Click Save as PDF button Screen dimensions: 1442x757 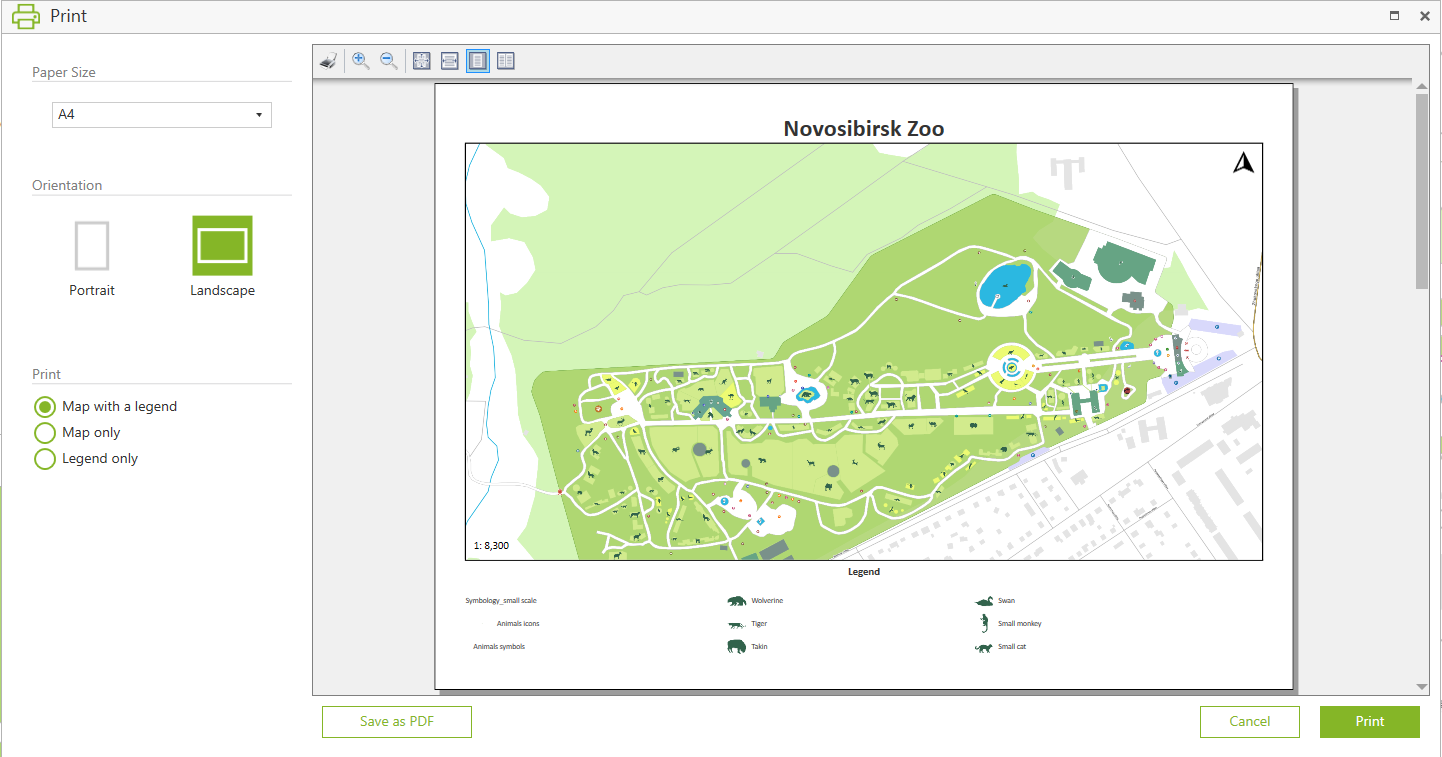(x=397, y=722)
